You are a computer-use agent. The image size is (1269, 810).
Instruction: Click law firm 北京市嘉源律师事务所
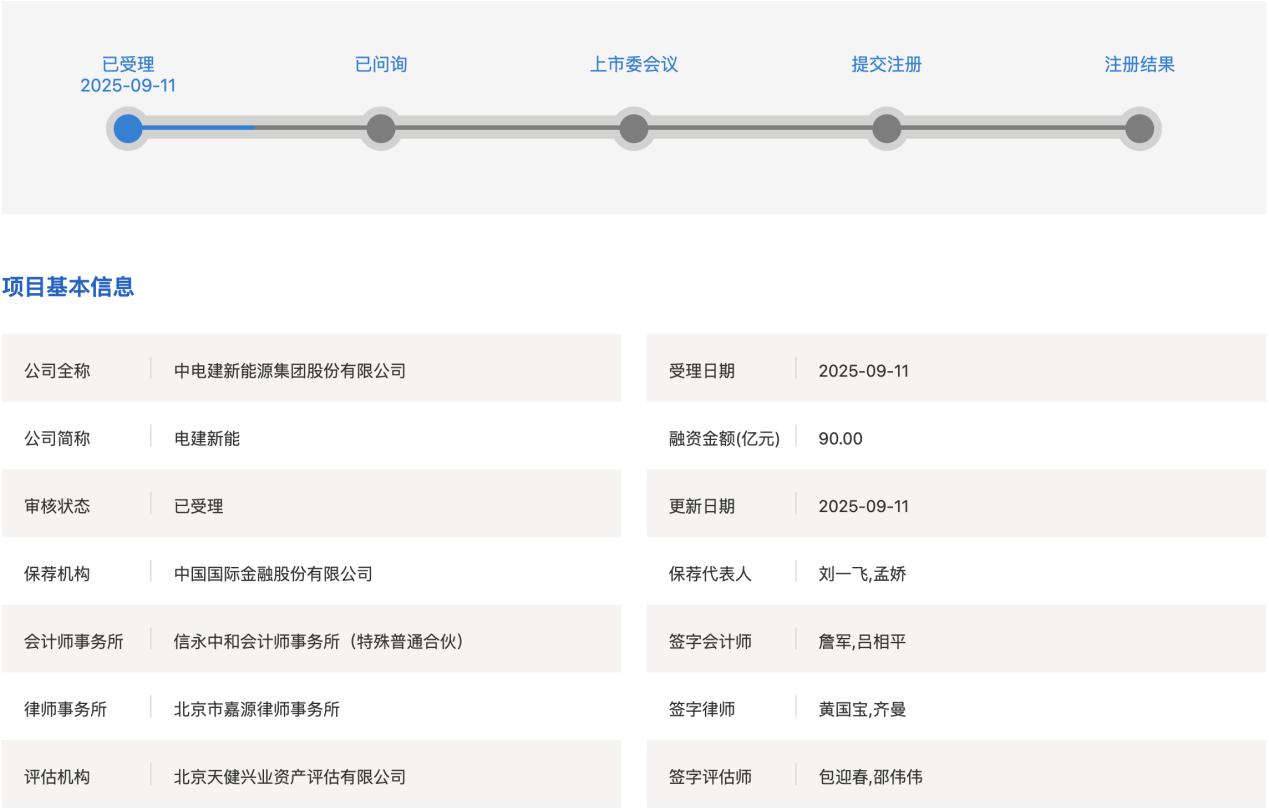pos(257,710)
